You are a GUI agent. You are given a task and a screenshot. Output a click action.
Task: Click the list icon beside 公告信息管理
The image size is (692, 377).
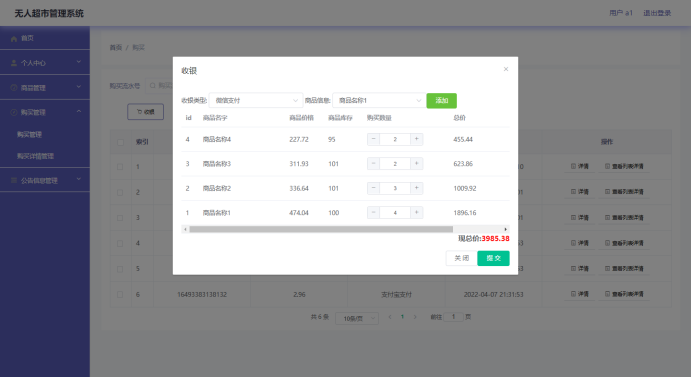click(14, 180)
